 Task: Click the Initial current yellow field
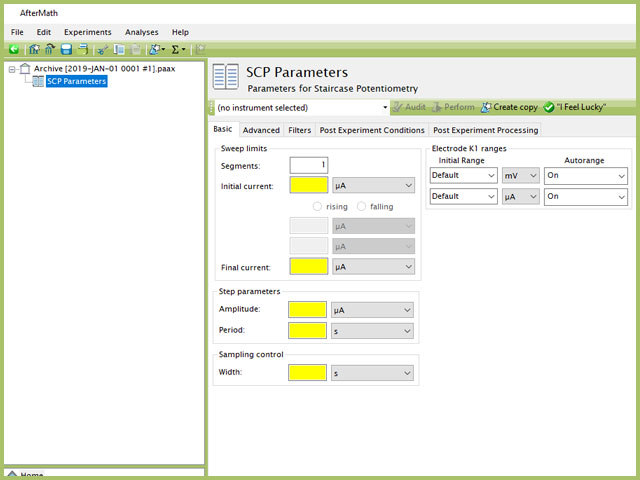click(x=309, y=185)
